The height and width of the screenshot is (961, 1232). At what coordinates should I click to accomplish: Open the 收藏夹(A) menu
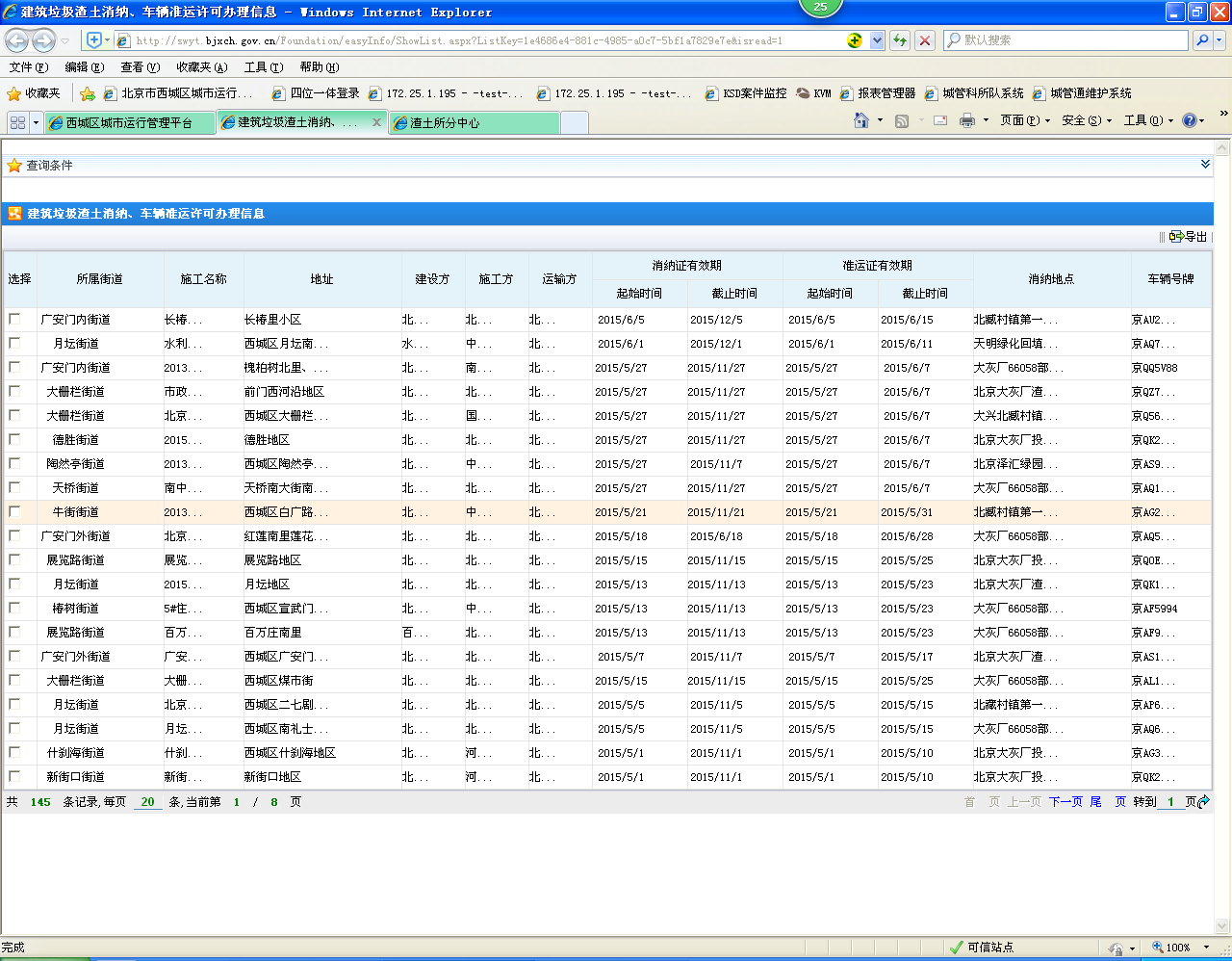click(x=201, y=67)
